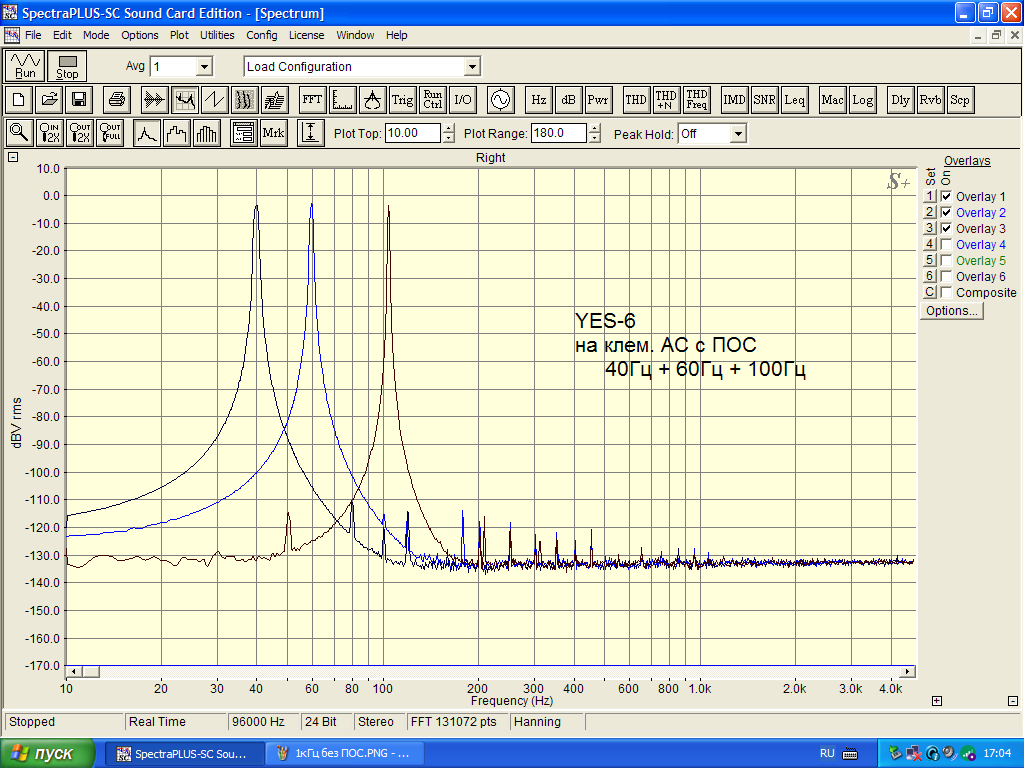
Task: Click the Plot Range value field
Action: coord(559,133)
